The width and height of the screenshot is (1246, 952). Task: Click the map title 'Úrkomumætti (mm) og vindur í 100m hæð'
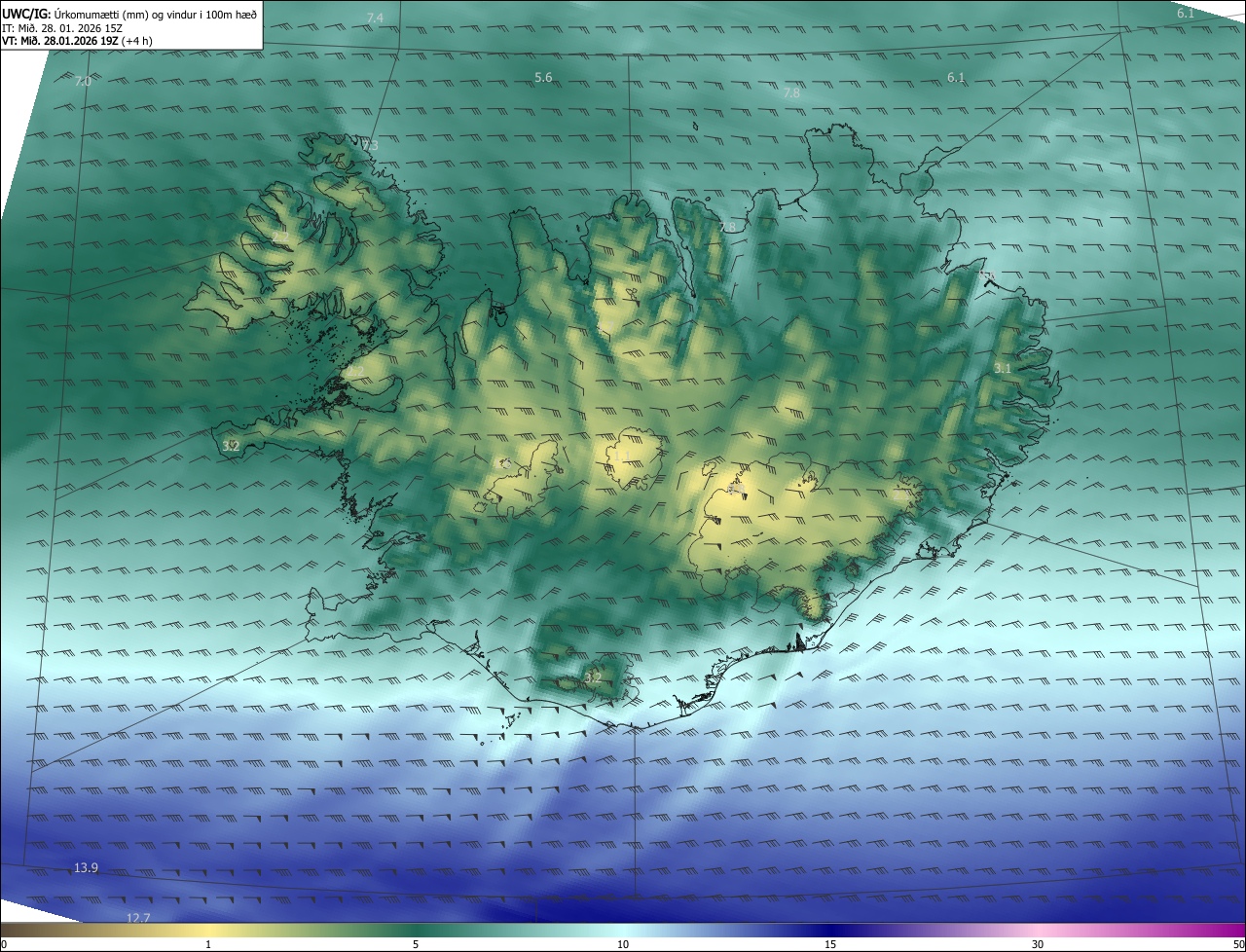tap(156, 14)
